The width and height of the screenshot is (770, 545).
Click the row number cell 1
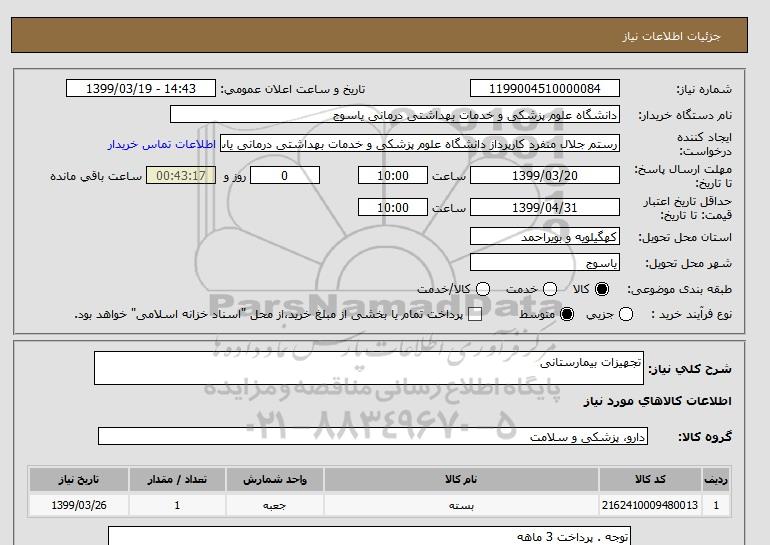click(716, 505)
